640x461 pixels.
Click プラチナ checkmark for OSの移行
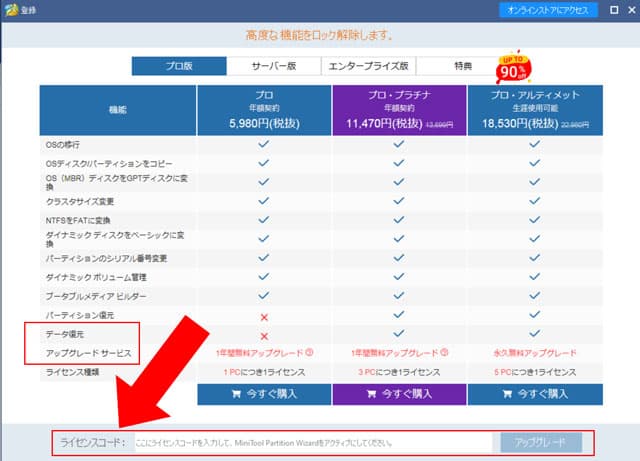[x=399, y=144]
